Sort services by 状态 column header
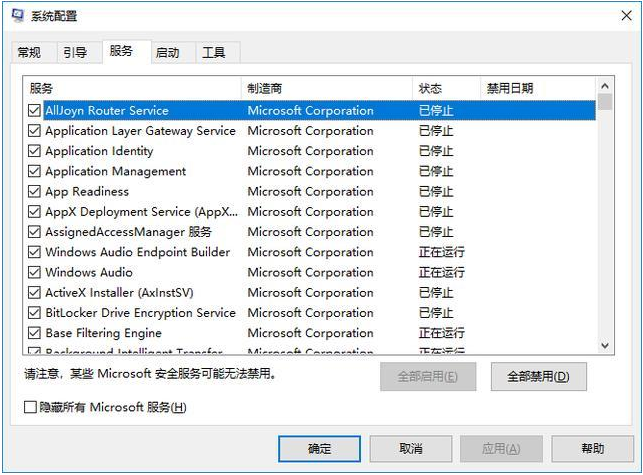 click(x=445, y=88)
